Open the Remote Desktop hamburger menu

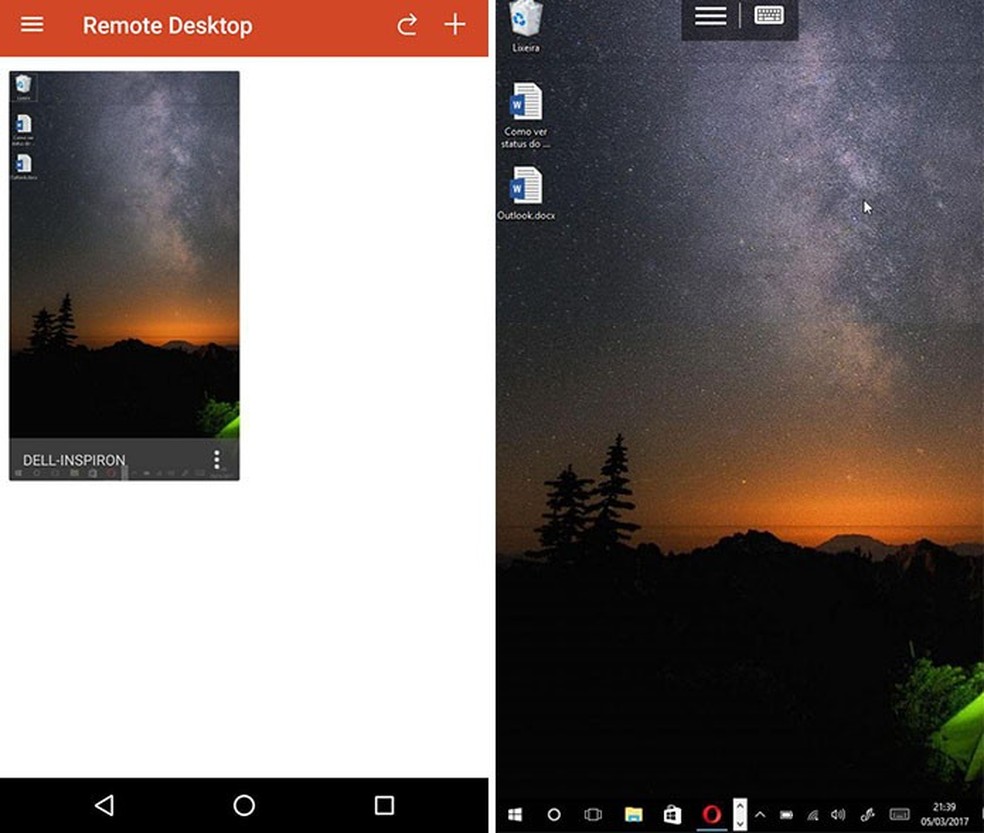point(32,24)
